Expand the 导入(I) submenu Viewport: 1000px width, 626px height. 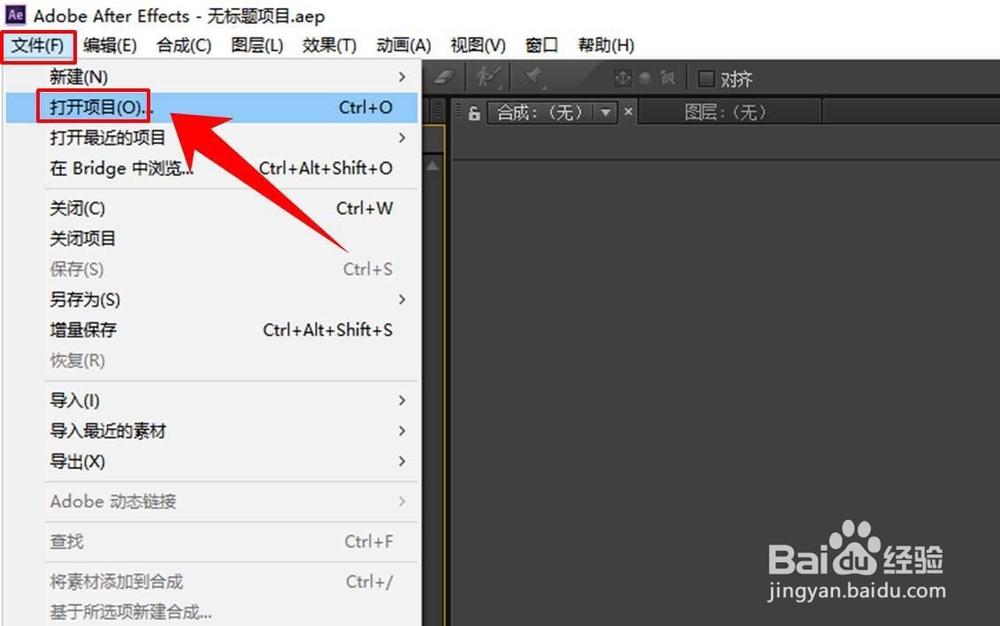click(212, 400)
